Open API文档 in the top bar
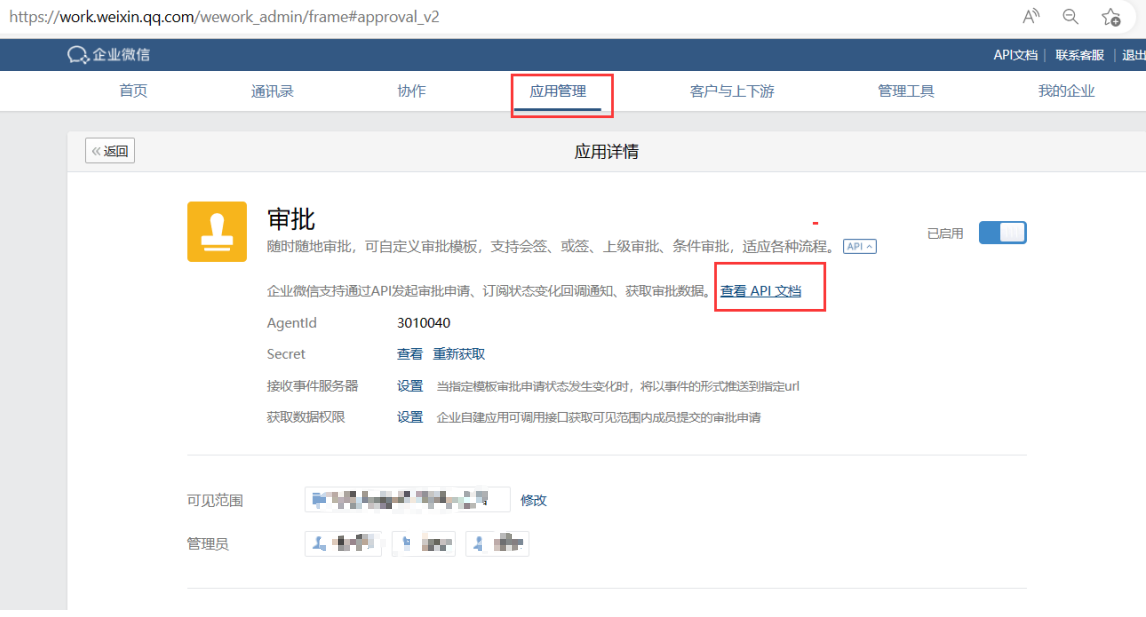The width and height of the screenshot is (1146, 617). pyautogui.click(x=1015, y=55)
